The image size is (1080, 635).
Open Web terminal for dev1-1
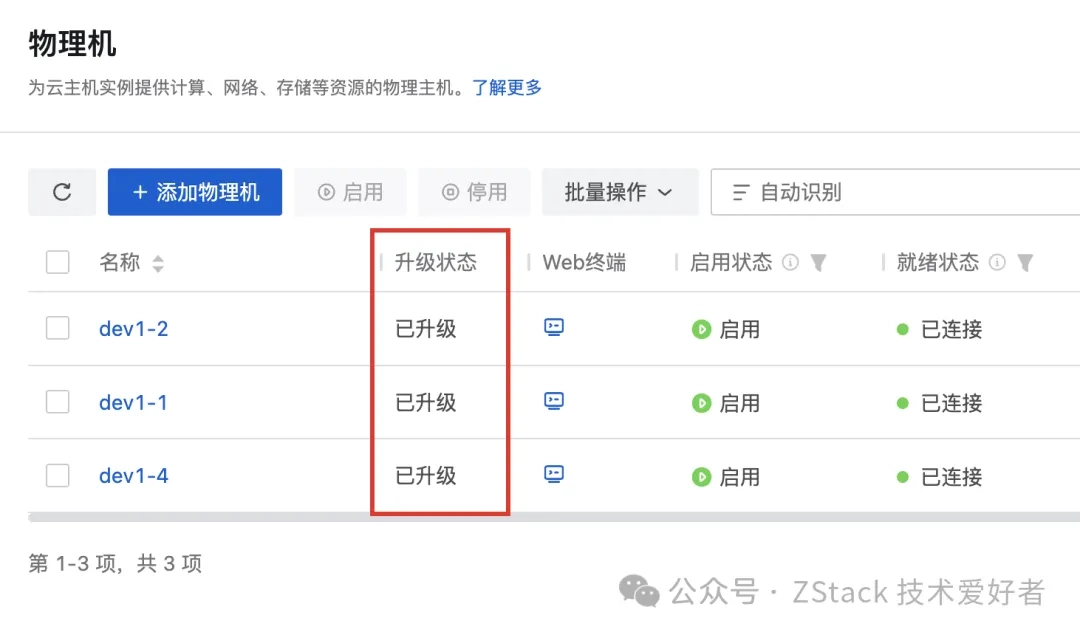point(554,401)
